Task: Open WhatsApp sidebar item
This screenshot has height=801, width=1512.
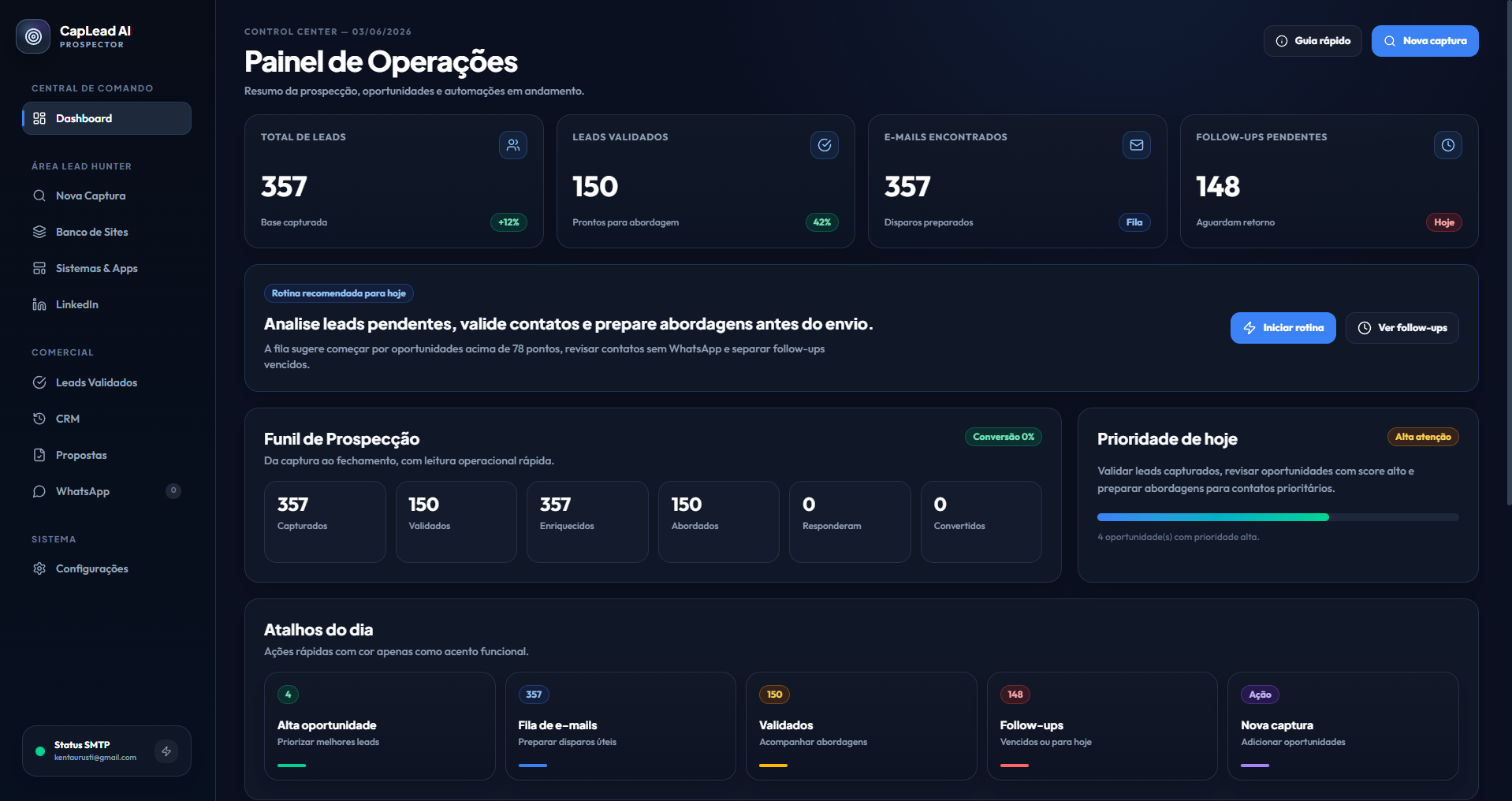Action: pyautogui.click(x=106, y=491)
